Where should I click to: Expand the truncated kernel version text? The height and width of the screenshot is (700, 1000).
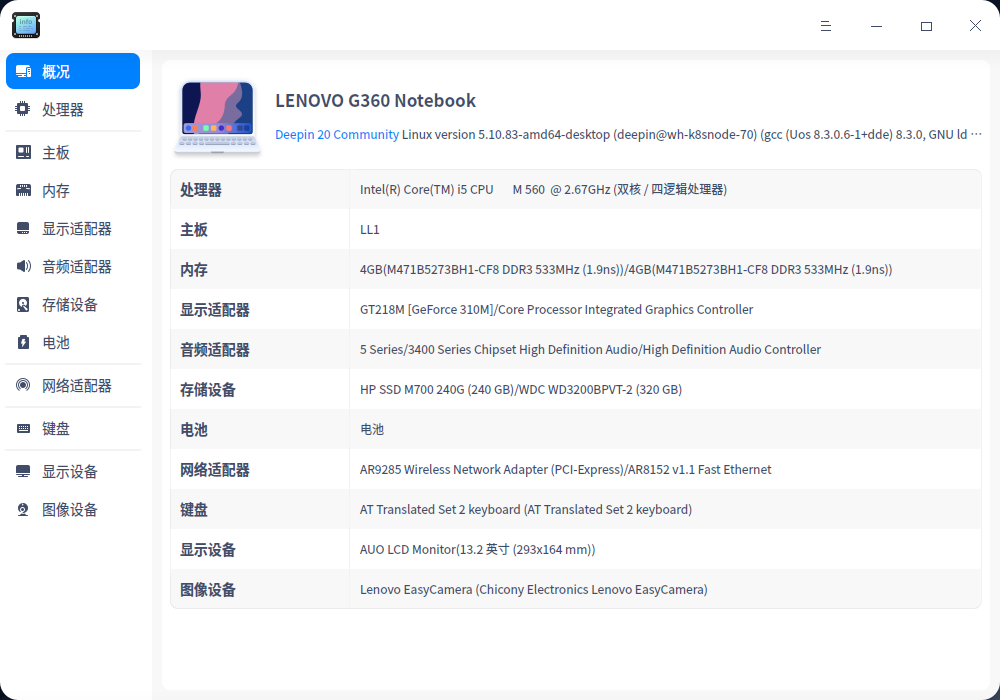(977, 134)
